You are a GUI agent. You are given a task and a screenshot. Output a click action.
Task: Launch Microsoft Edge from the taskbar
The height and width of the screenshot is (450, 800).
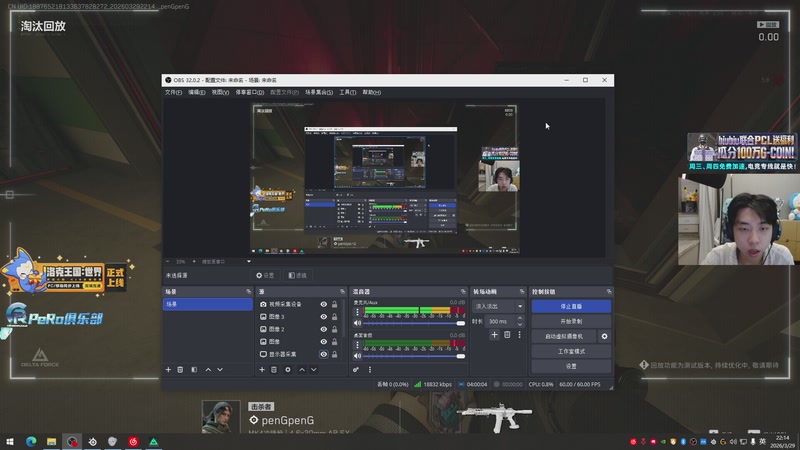[x=31, y=442]
